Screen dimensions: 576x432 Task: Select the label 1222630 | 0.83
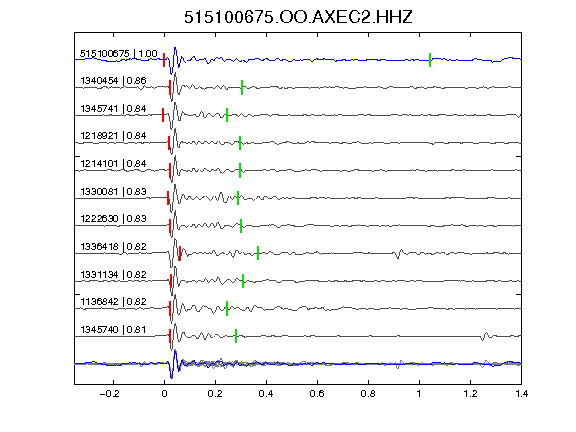(x=114, y=219)
